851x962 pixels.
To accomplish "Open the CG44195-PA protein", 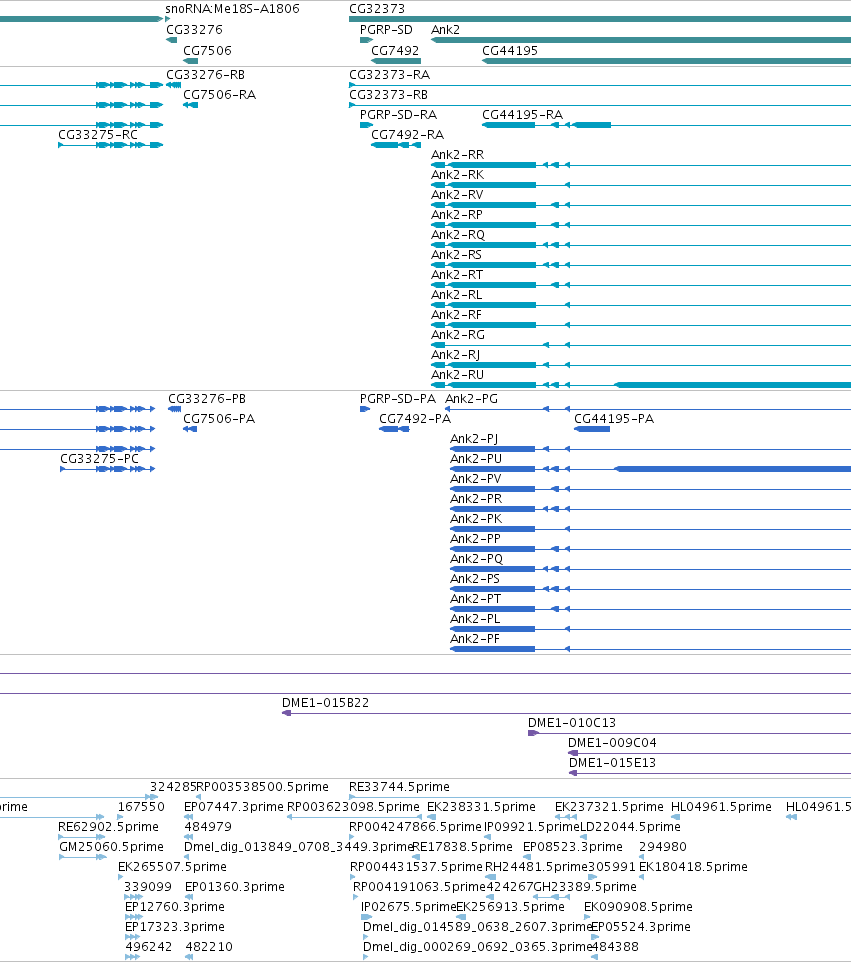I will (x=592, y=429).
